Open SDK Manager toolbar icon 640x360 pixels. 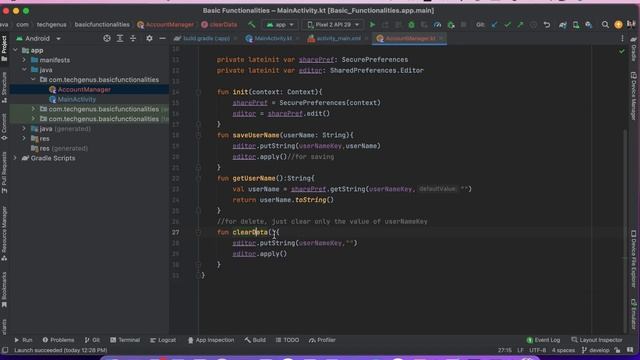click(x=589, y=25)
